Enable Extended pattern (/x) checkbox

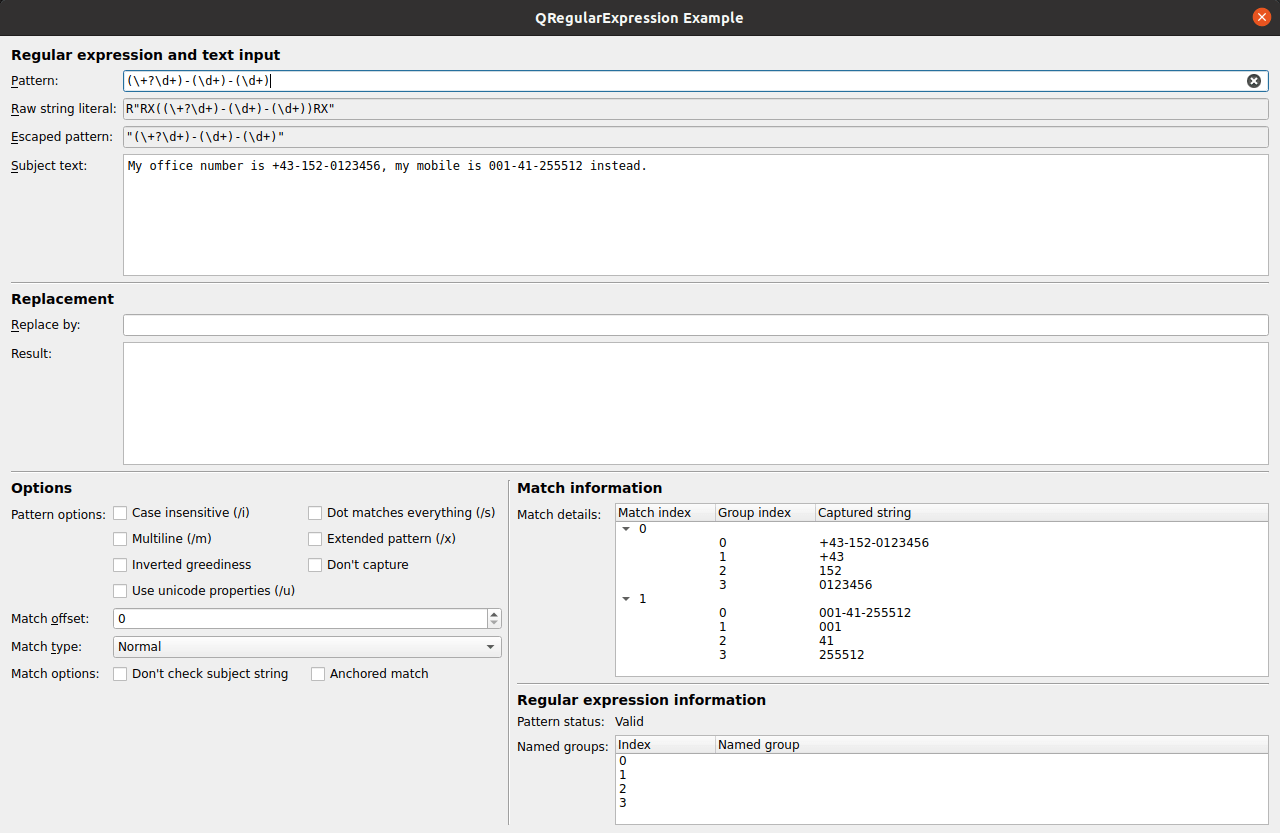pyautogui.click(x=316, y=539)
